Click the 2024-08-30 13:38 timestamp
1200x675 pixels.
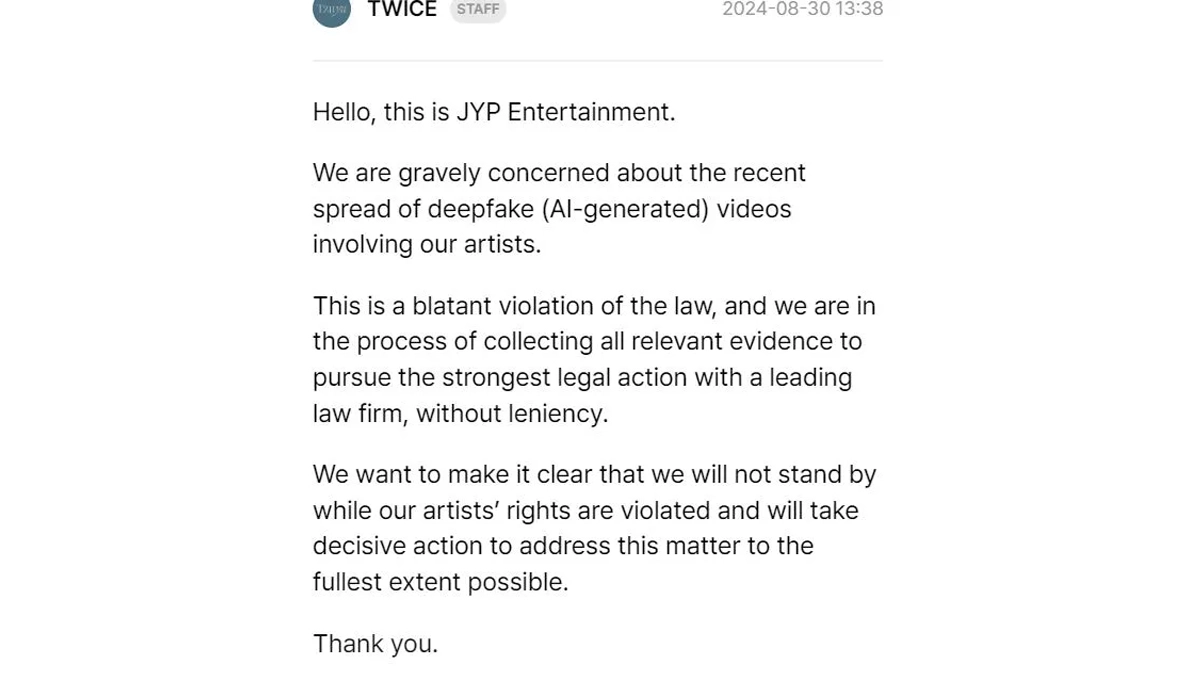coord(802,10)
